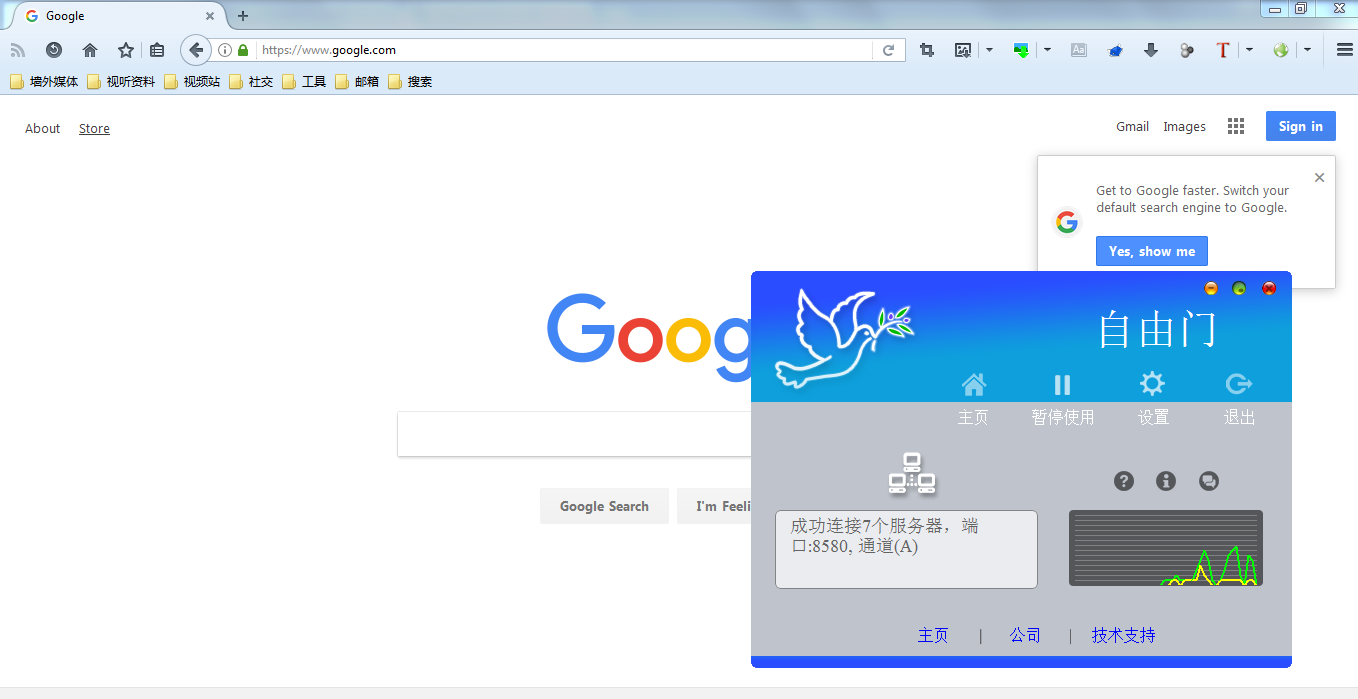Open the browser hamburger menu

[1345, 50]
